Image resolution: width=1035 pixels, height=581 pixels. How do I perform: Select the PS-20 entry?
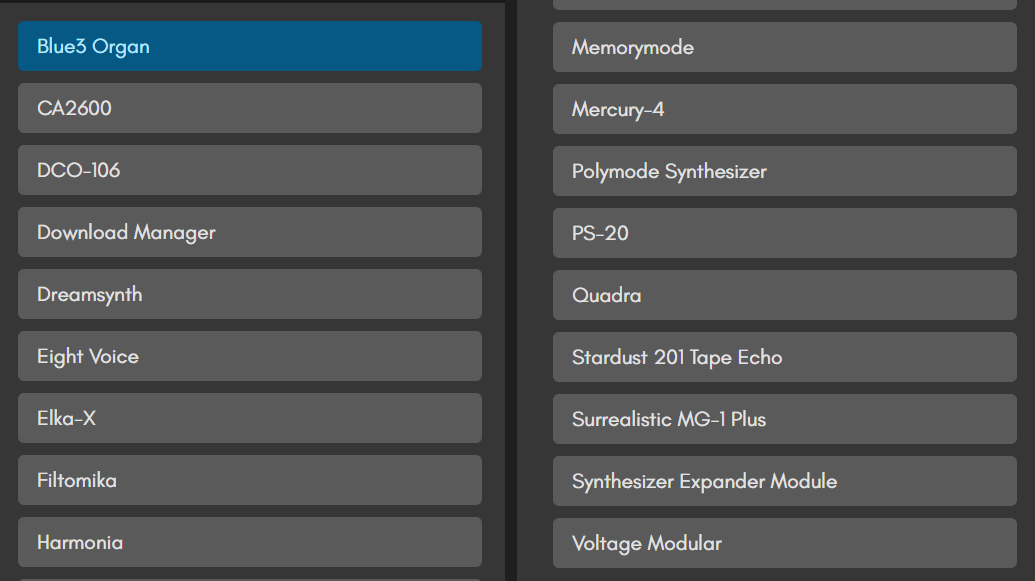(784, 233)
